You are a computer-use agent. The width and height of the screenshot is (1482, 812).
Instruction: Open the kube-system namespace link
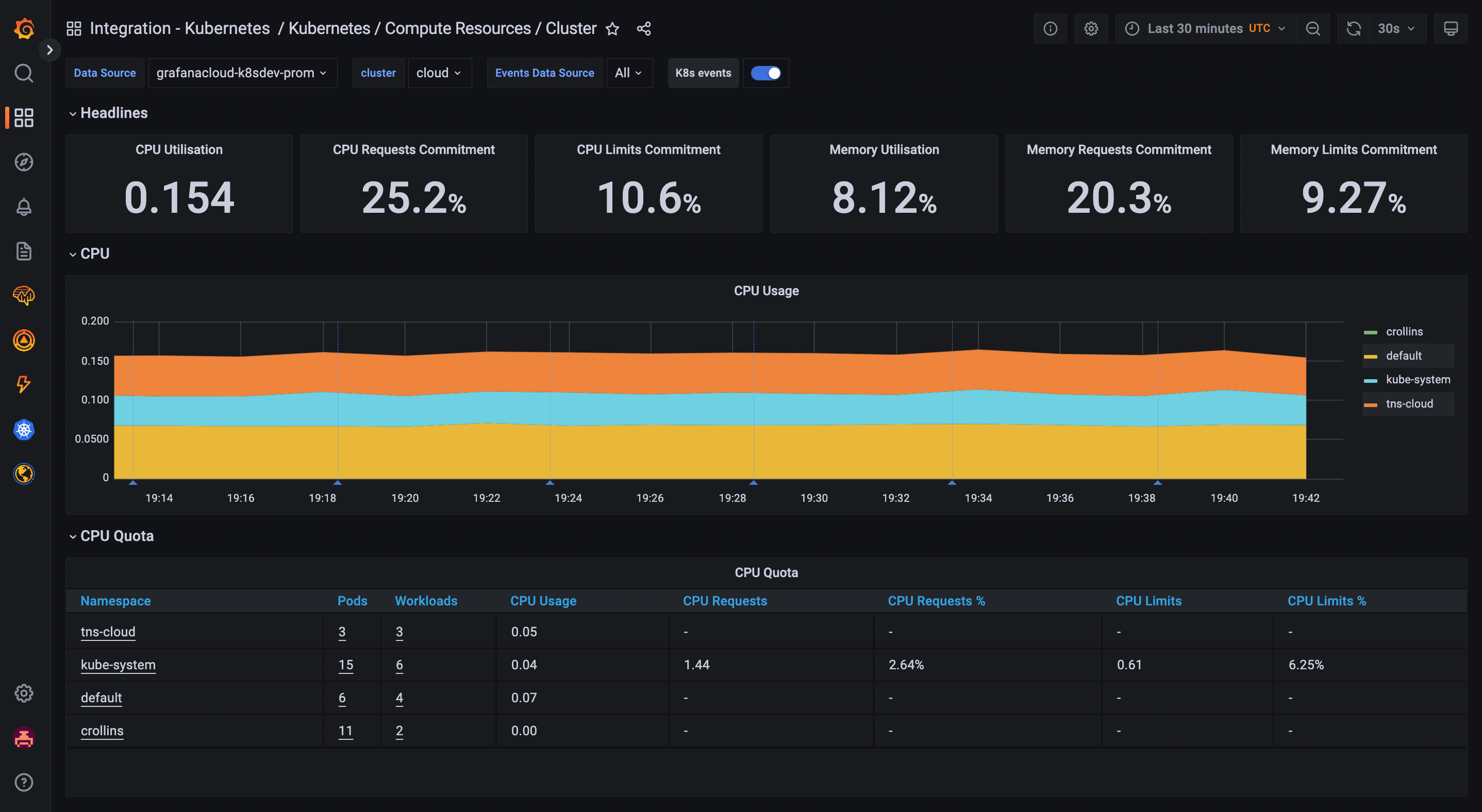tap(118, 665)
